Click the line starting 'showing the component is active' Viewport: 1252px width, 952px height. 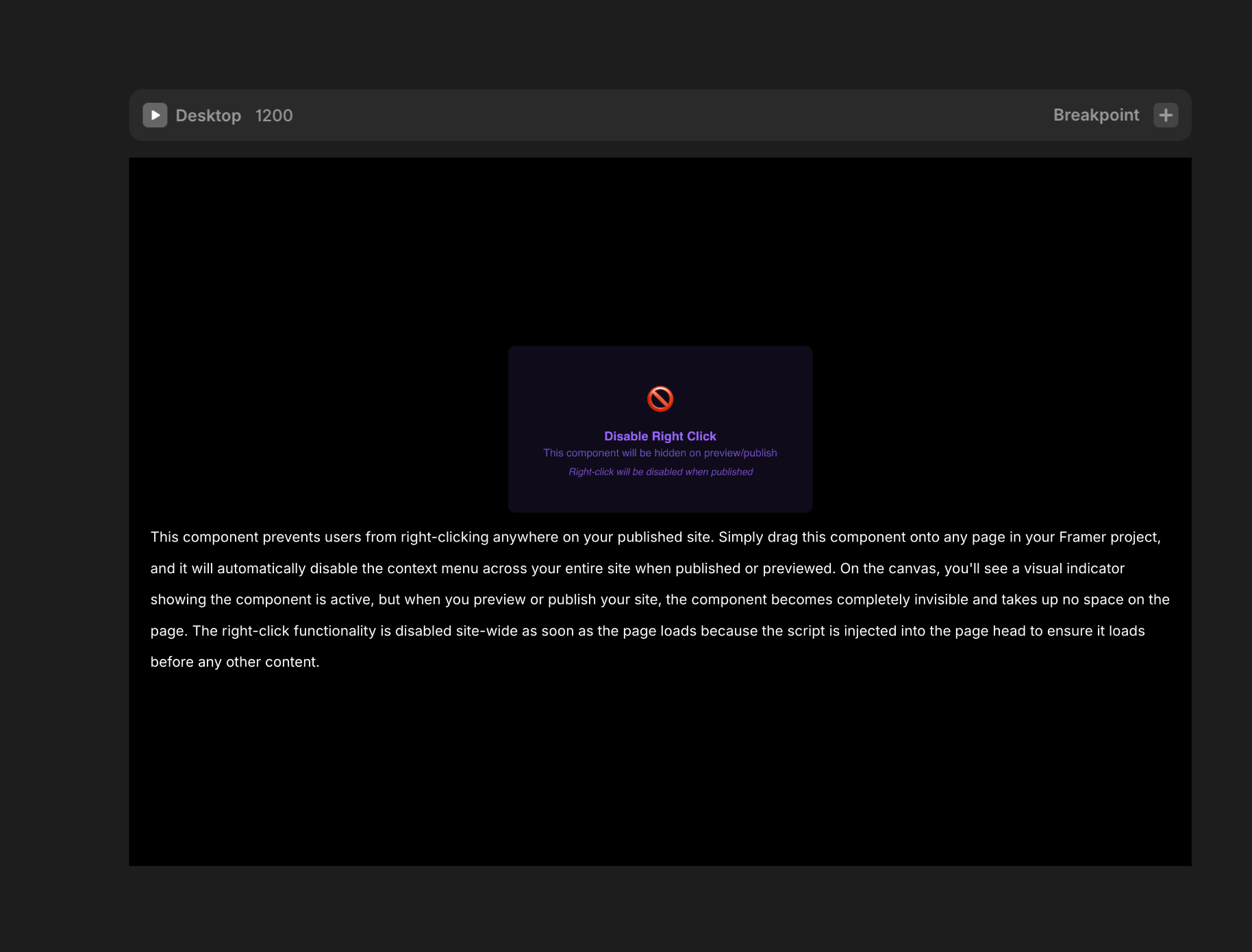pyautogui.click(x=660, y=599)
